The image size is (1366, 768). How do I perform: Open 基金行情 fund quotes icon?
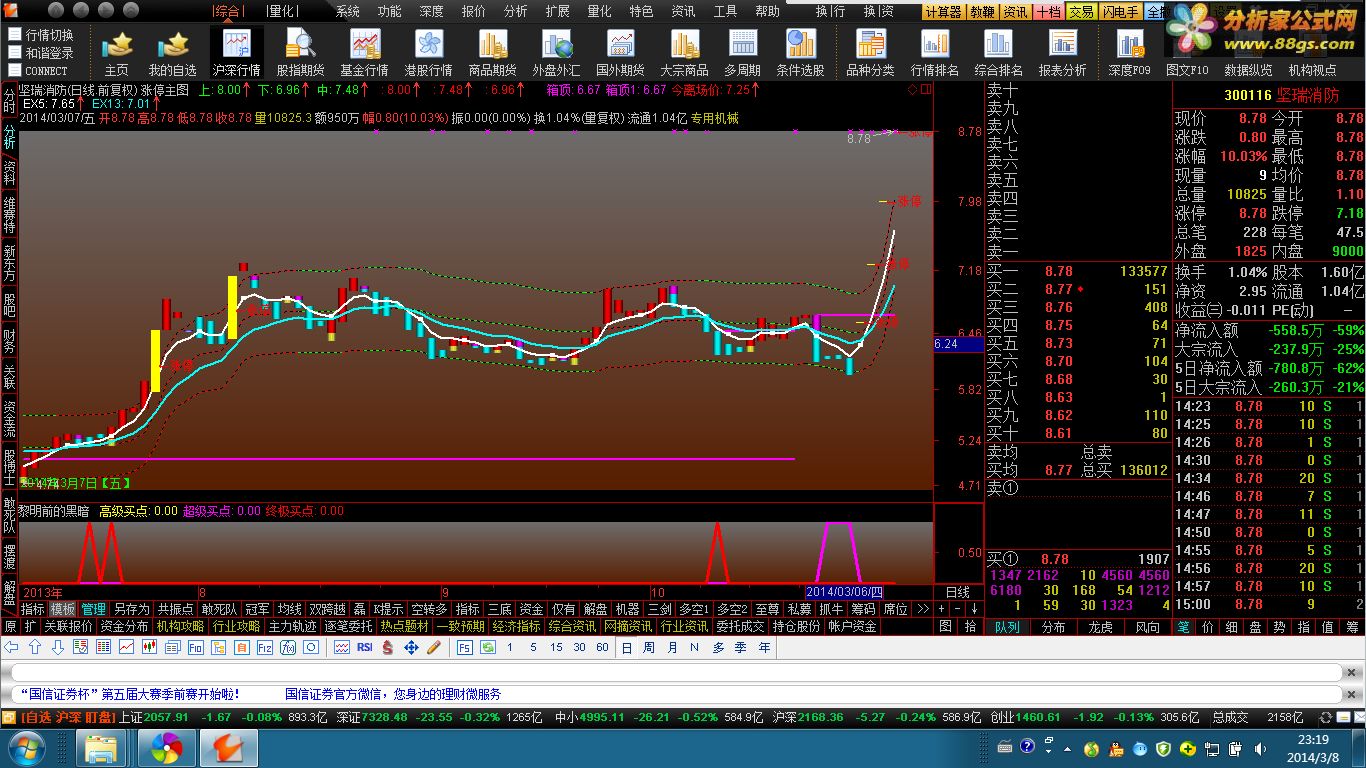click(x=364, y=53)
